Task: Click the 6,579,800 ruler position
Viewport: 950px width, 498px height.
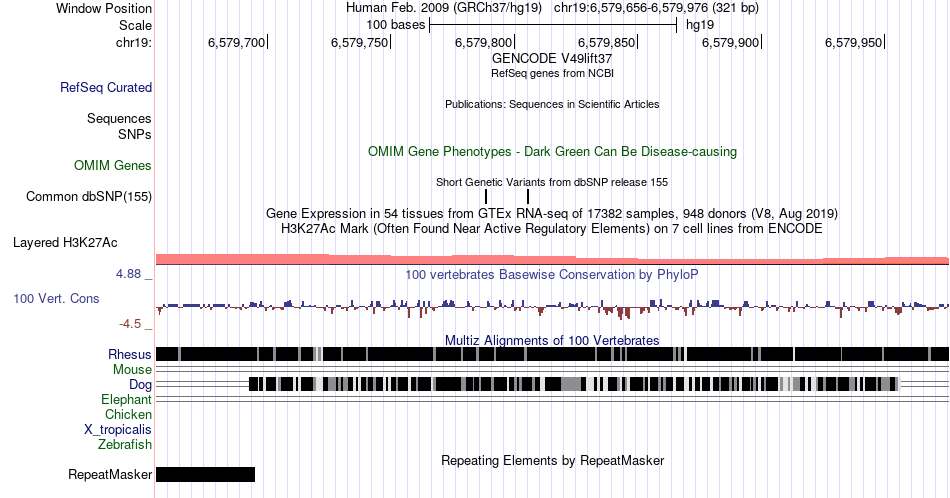Action: click(x=484, y=42)
